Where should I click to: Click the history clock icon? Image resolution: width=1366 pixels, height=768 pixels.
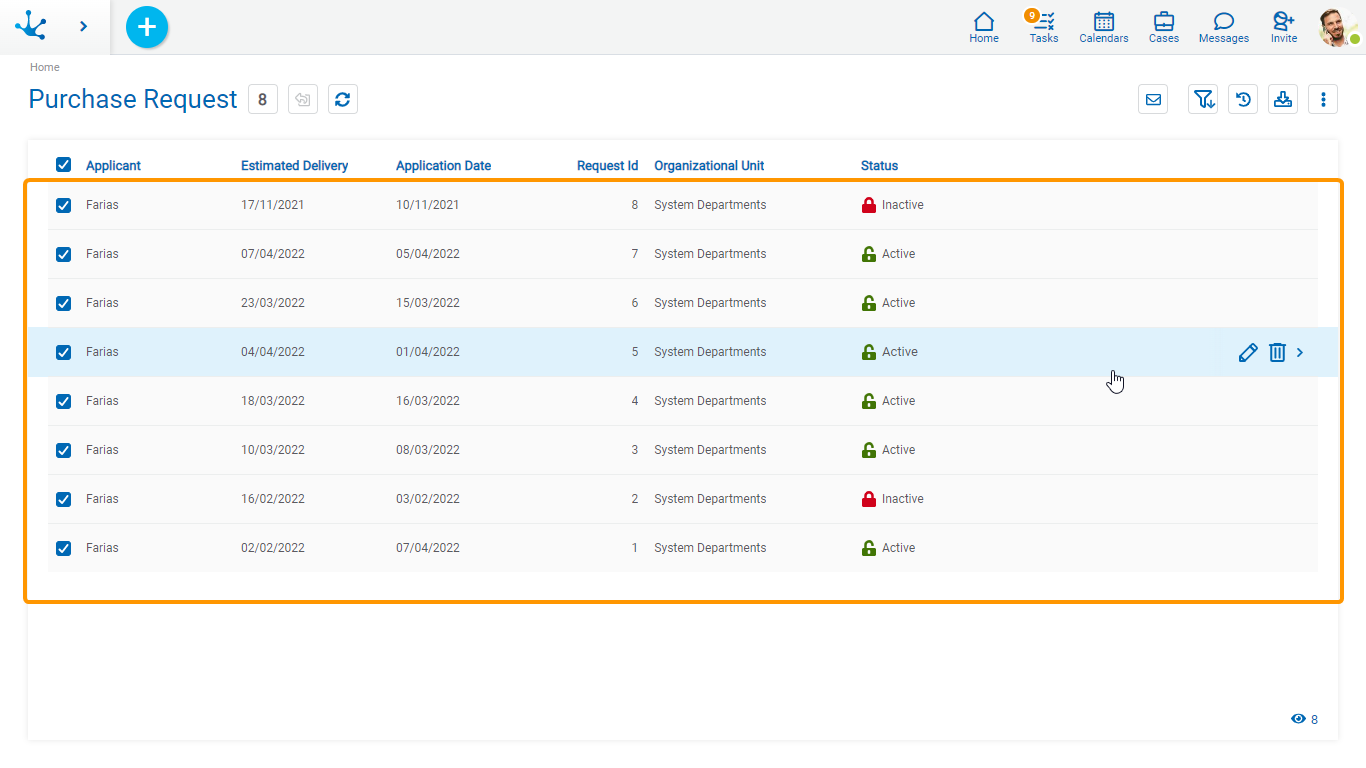(1243, 99)
